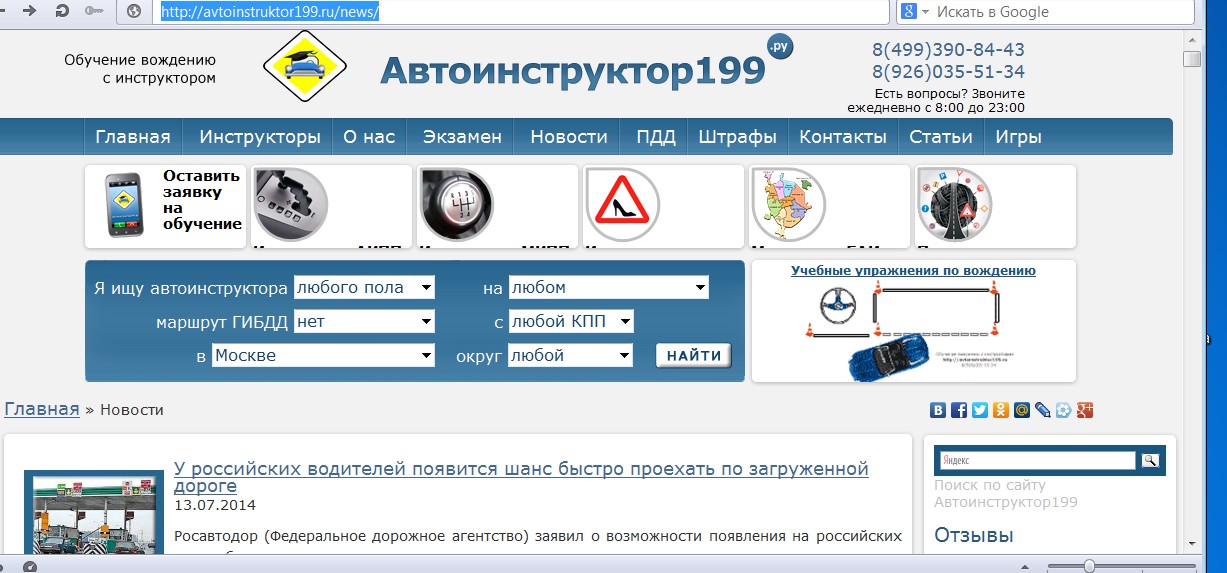Open the Контакты menu item
The width and height of the screenshot is (1227, 573).
843,137
